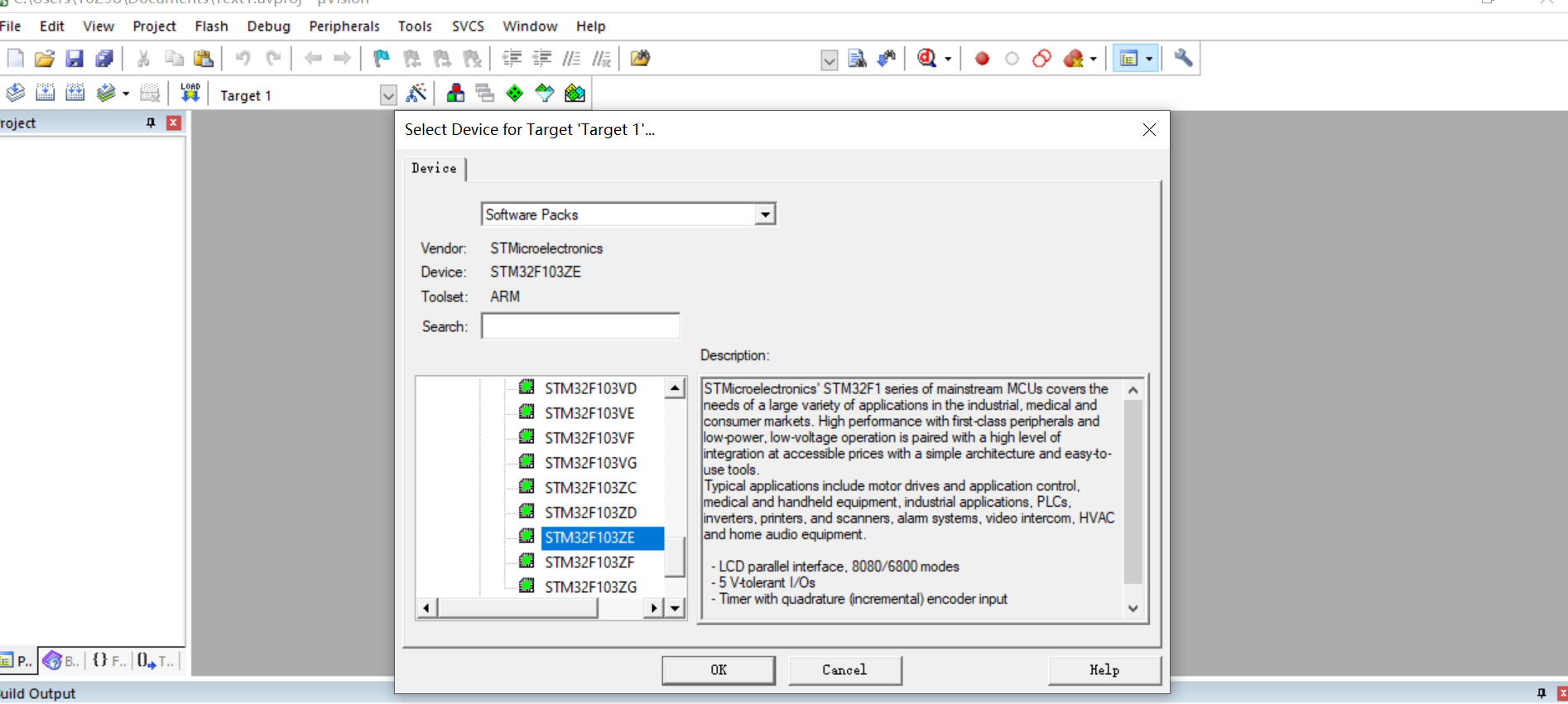The width and height of the screenshot is (1568, 704).
Task: Click the Manage Run-Time Environment green diamond icon
Action: tap(515, 93)
